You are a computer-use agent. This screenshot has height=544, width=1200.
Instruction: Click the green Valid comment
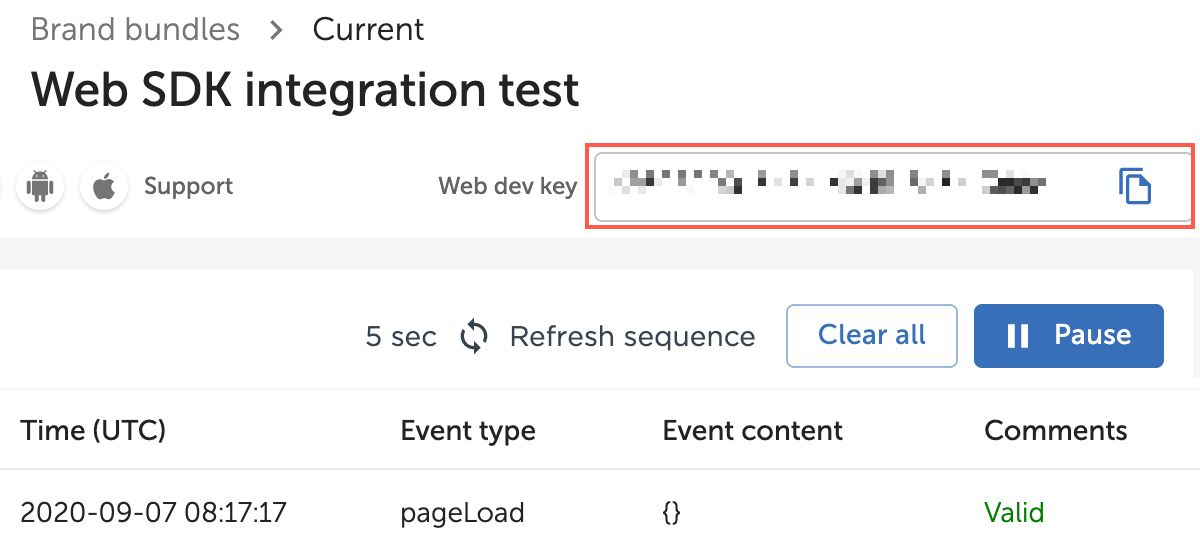point(1014,513)
